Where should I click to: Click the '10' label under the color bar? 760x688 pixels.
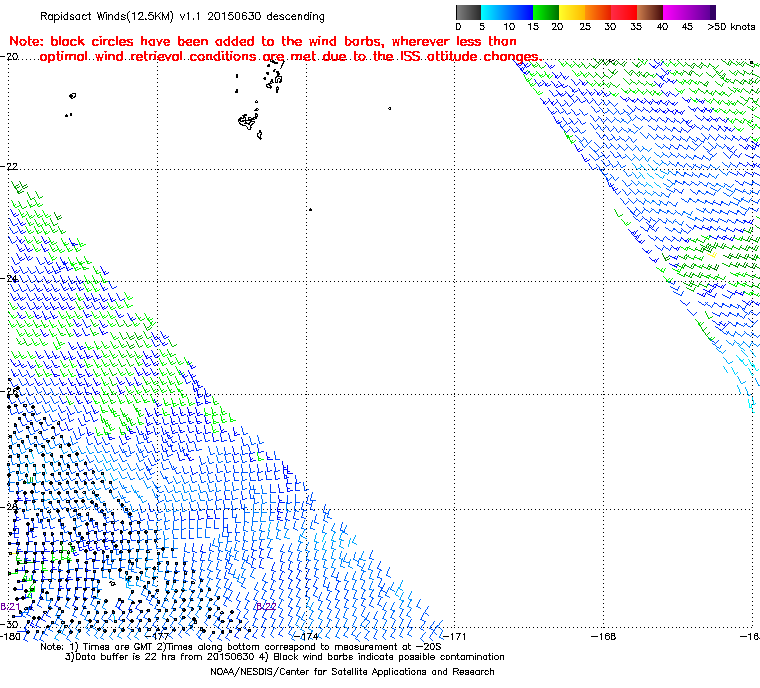click(509, 27)
